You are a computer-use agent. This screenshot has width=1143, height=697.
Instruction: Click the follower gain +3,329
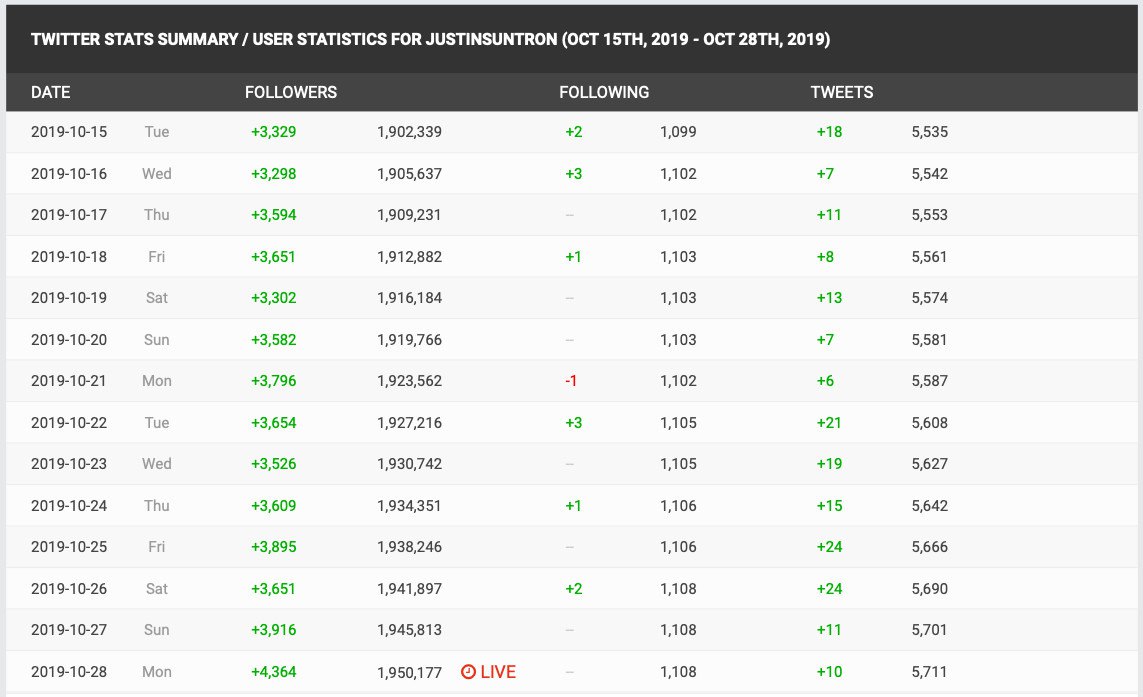pyautogui.click(x=273, y=132)
